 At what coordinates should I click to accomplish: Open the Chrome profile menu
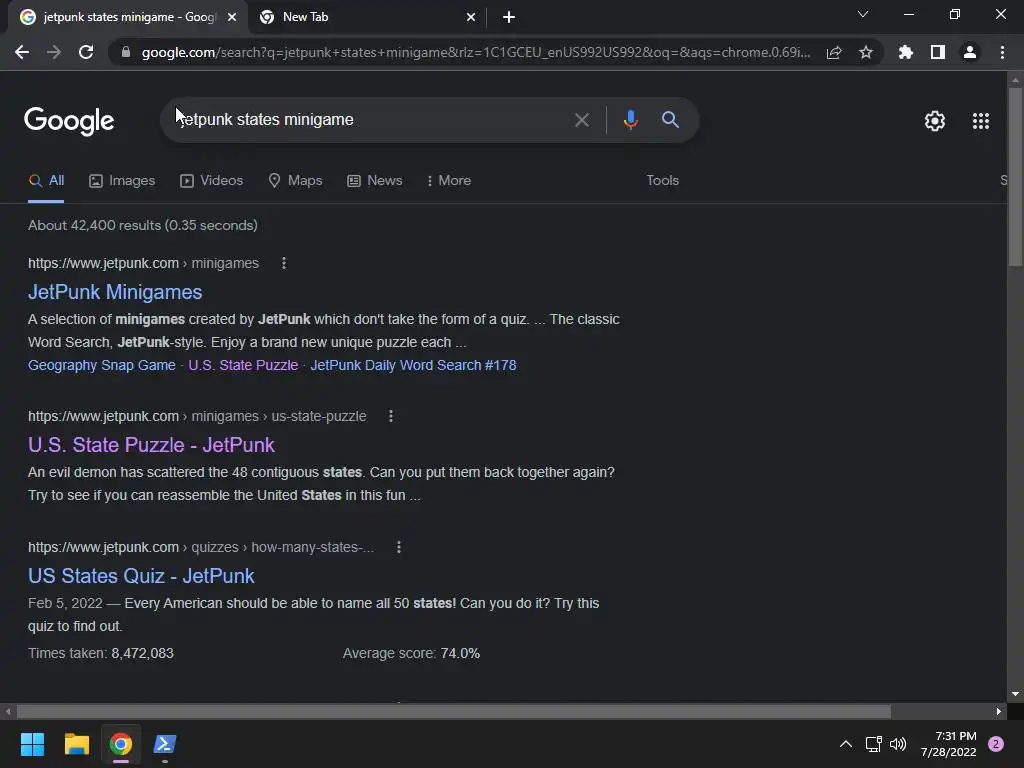tap(970, 52)
